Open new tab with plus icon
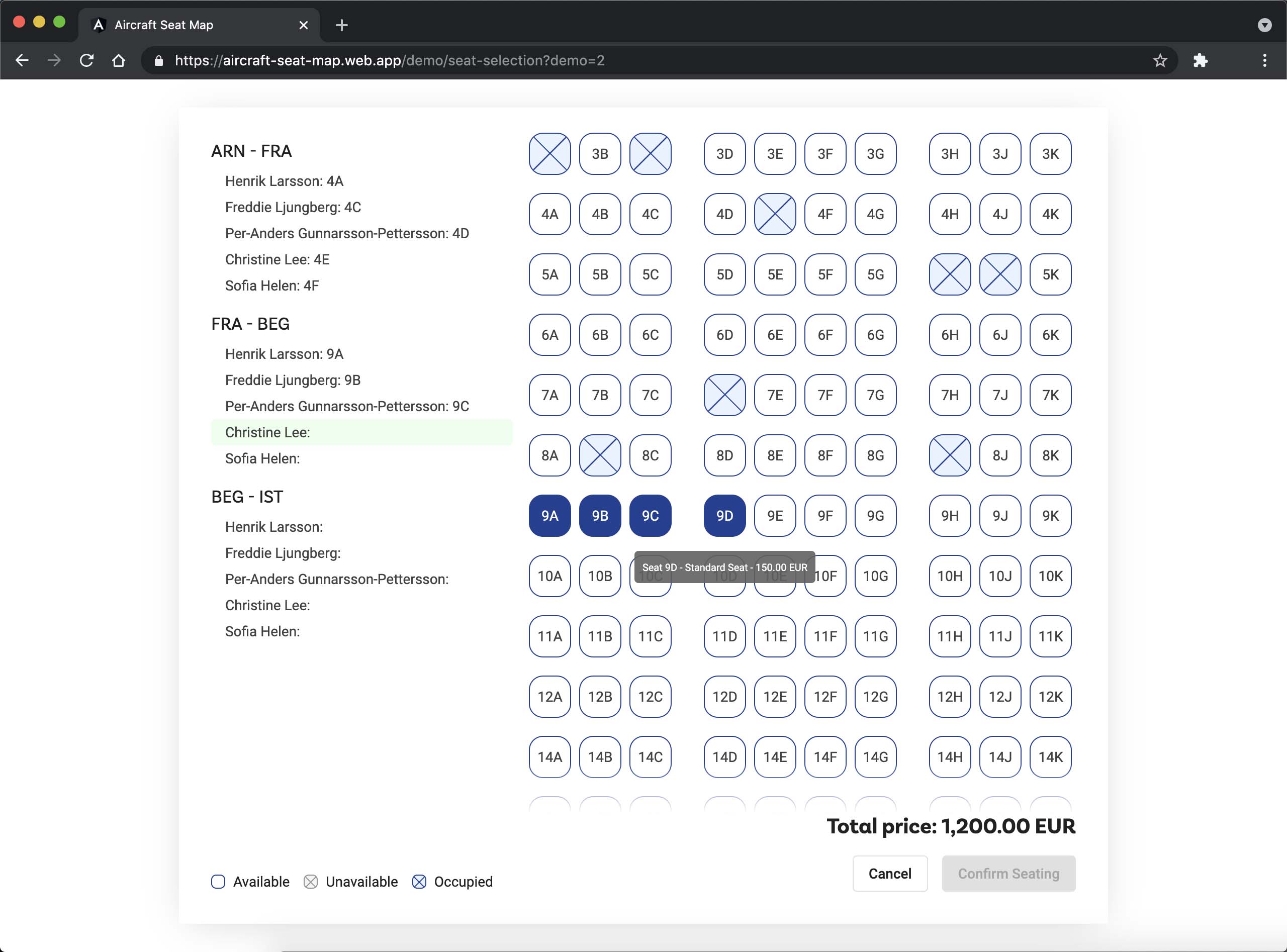 pyautogui.click(x=341, y=25)
